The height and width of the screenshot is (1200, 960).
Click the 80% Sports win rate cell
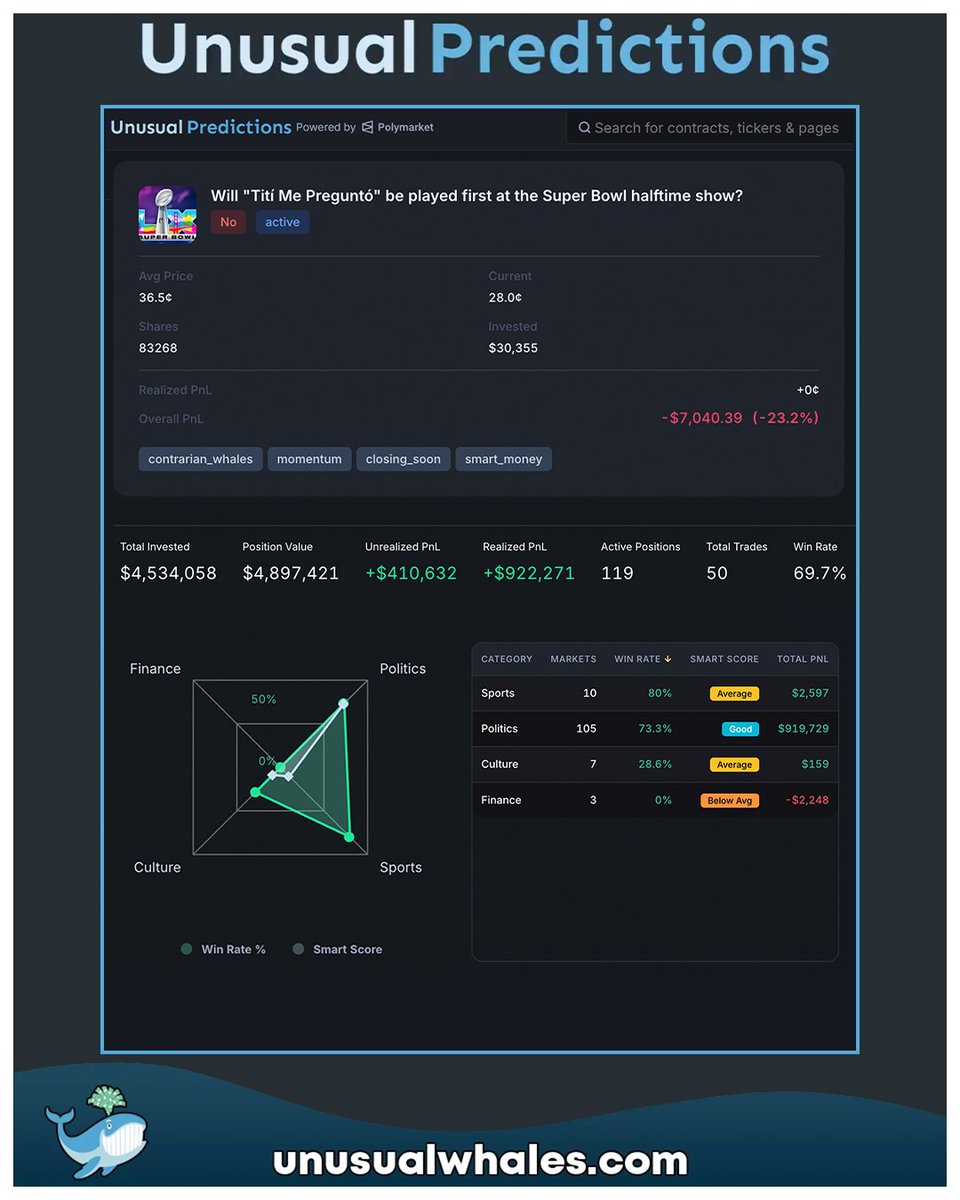(659, 693)
